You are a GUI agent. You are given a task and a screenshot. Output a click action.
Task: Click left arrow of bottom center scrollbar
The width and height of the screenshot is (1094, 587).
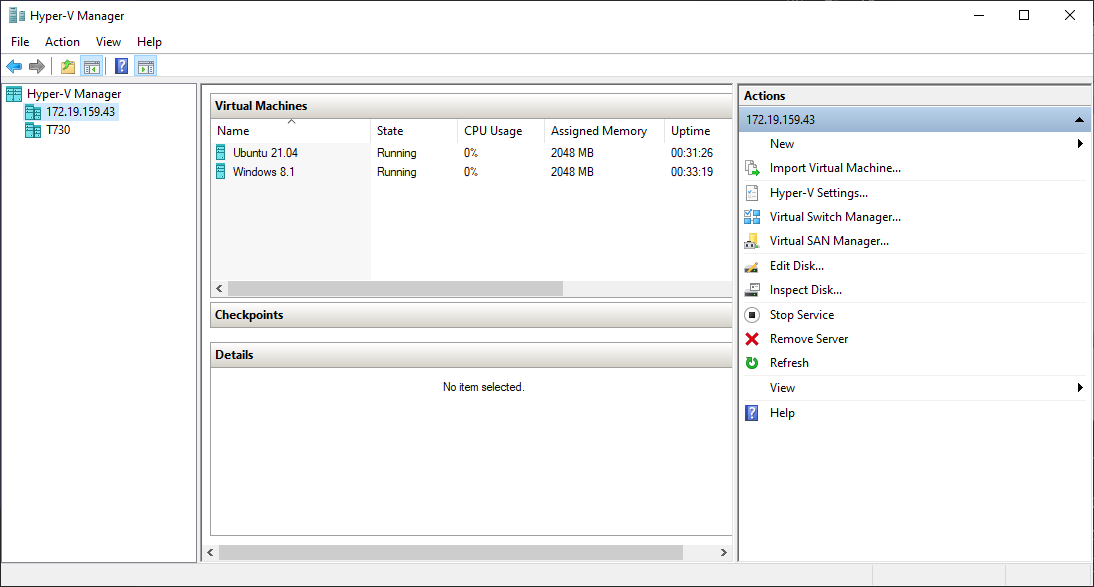click(x=210, y=552)
